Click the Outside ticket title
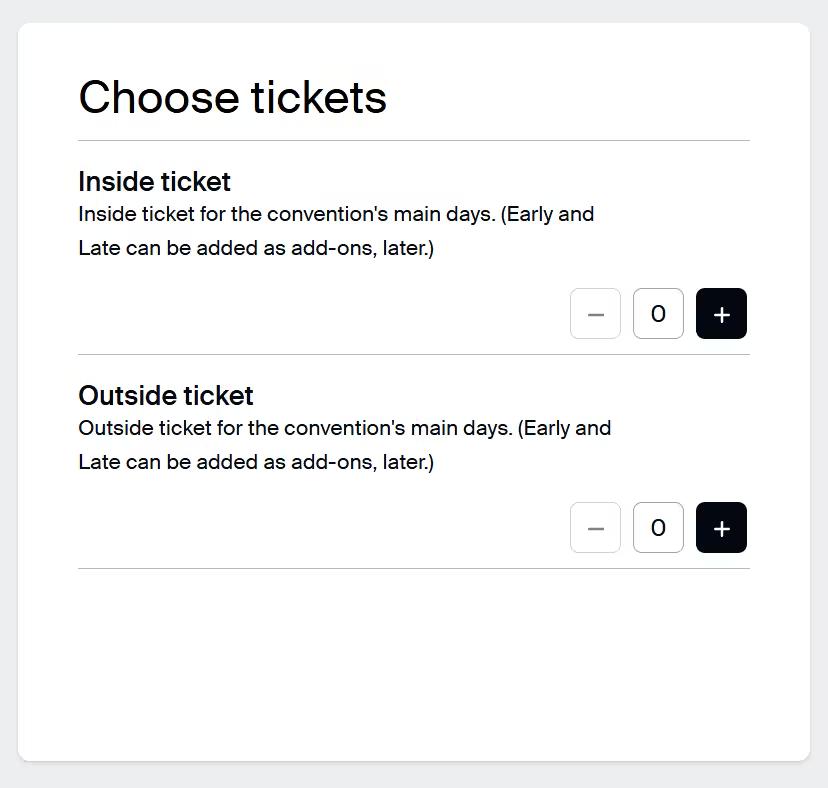 point(166,396)
